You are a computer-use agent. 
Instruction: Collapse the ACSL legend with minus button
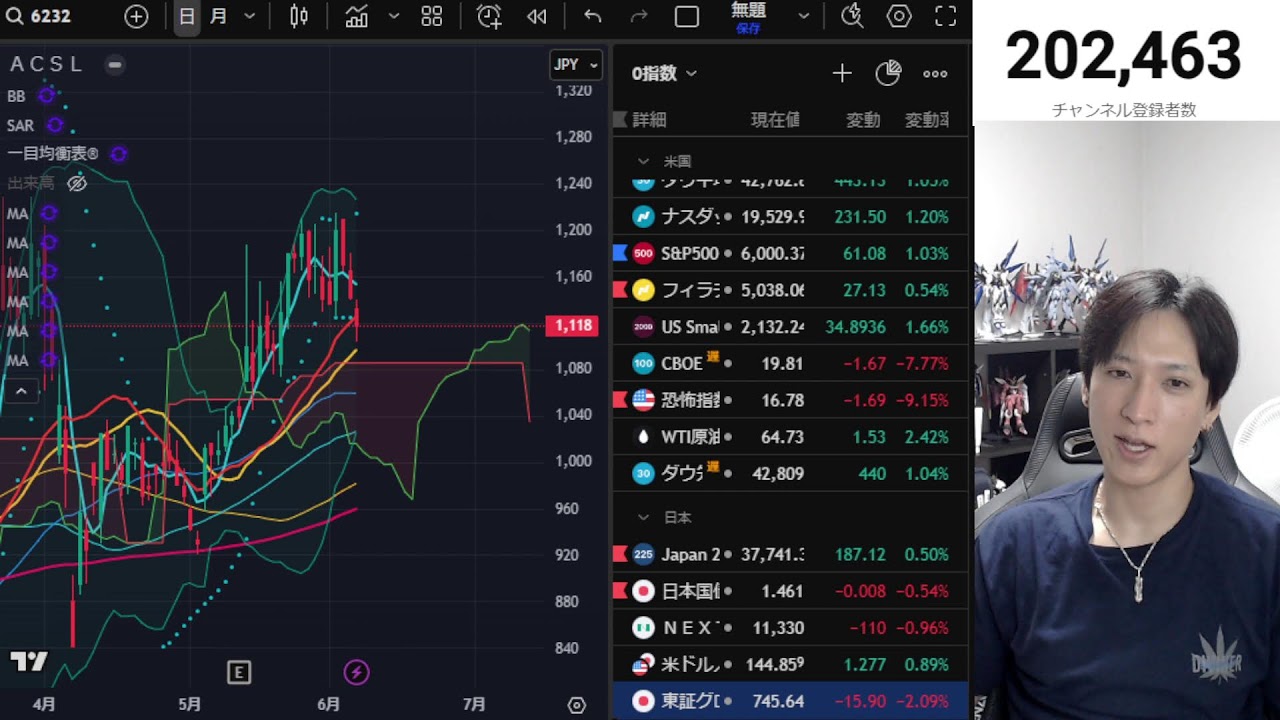click(x=115, y=65)
